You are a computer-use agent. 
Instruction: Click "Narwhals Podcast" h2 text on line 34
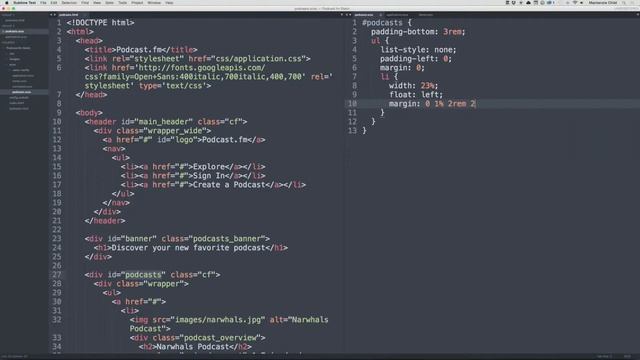(193, 347)
